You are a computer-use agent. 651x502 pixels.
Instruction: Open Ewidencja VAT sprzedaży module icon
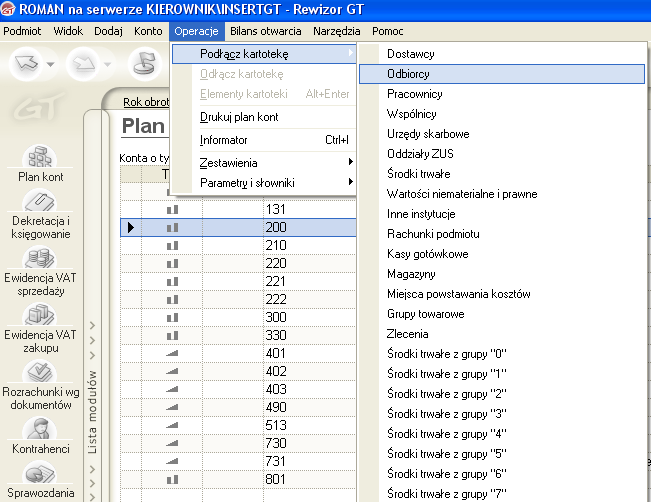40,257
